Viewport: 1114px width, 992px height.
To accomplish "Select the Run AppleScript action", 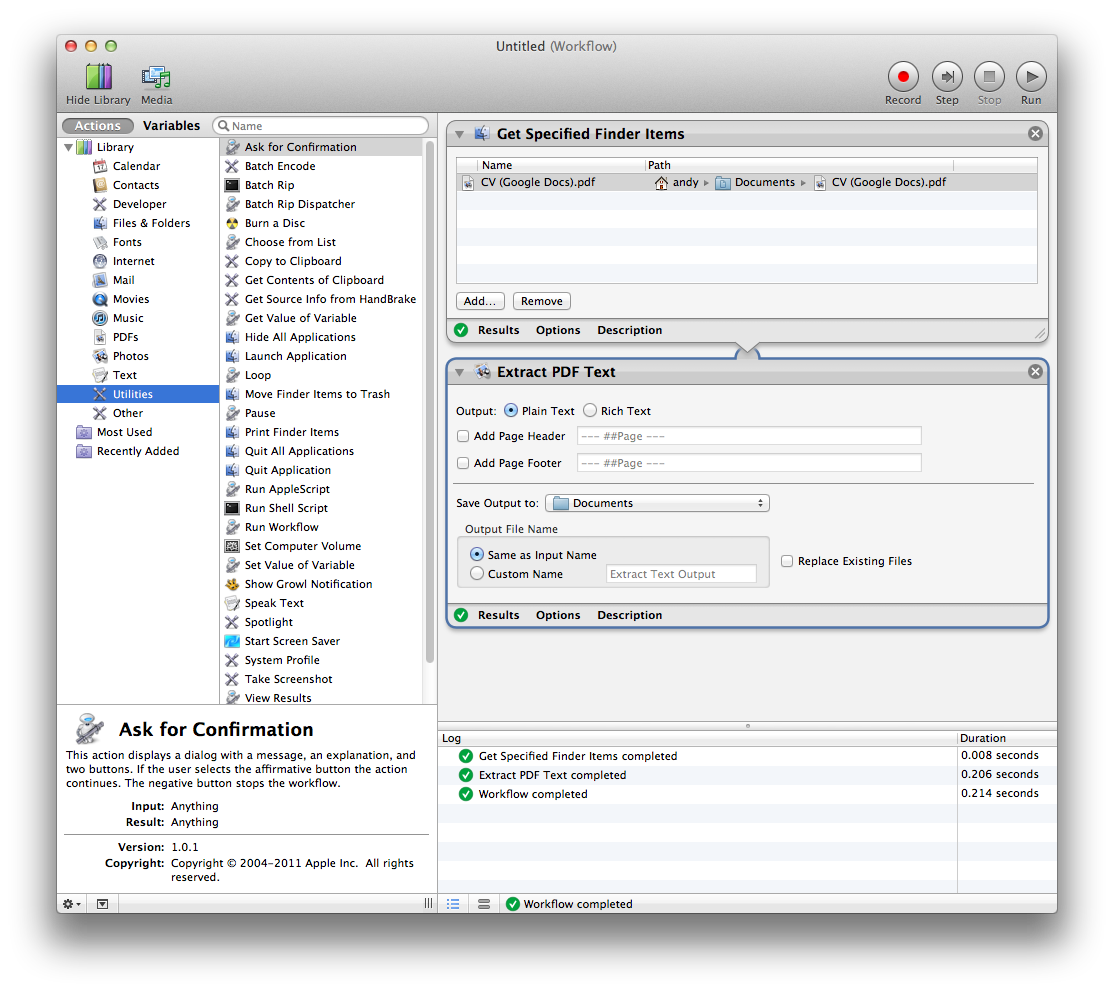I will click(287, 489).
